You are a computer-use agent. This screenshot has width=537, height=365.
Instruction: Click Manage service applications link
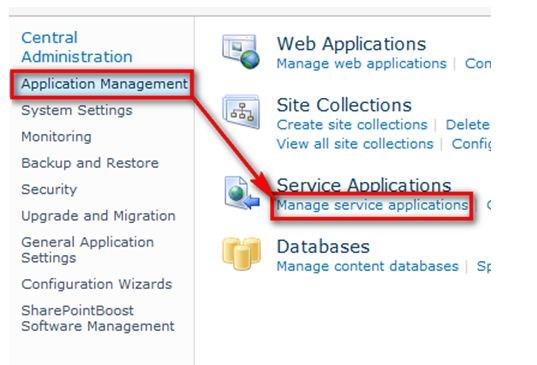[372, 205]
